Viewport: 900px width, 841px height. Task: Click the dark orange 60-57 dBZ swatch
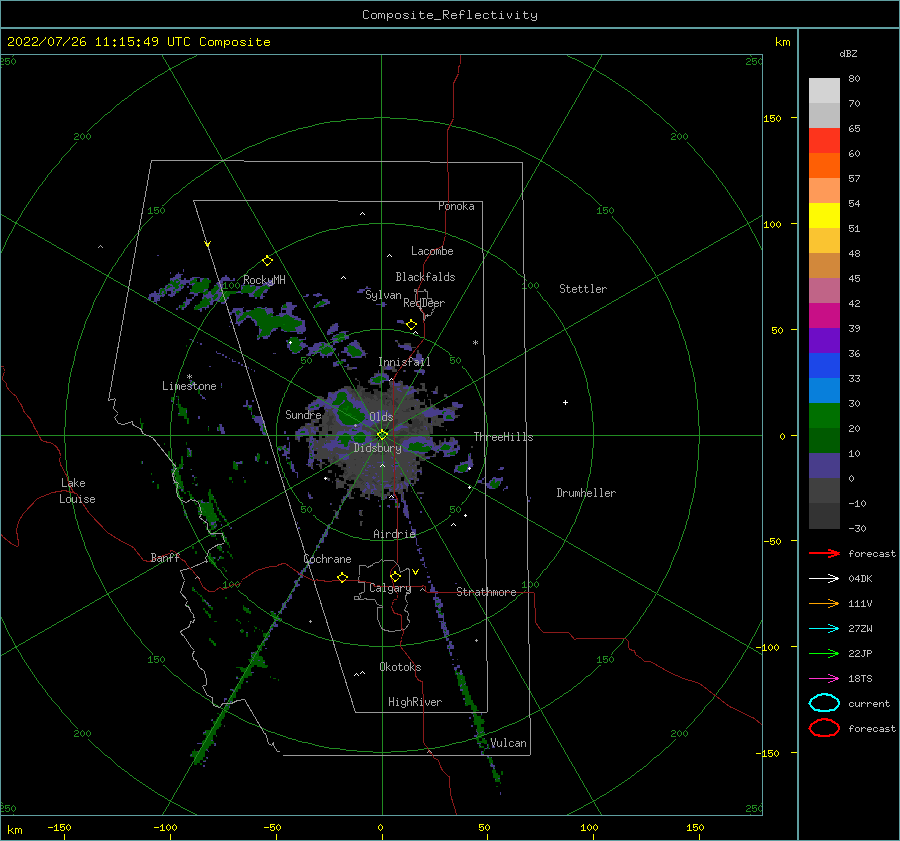pyautogui.click(x=824, y=166)
